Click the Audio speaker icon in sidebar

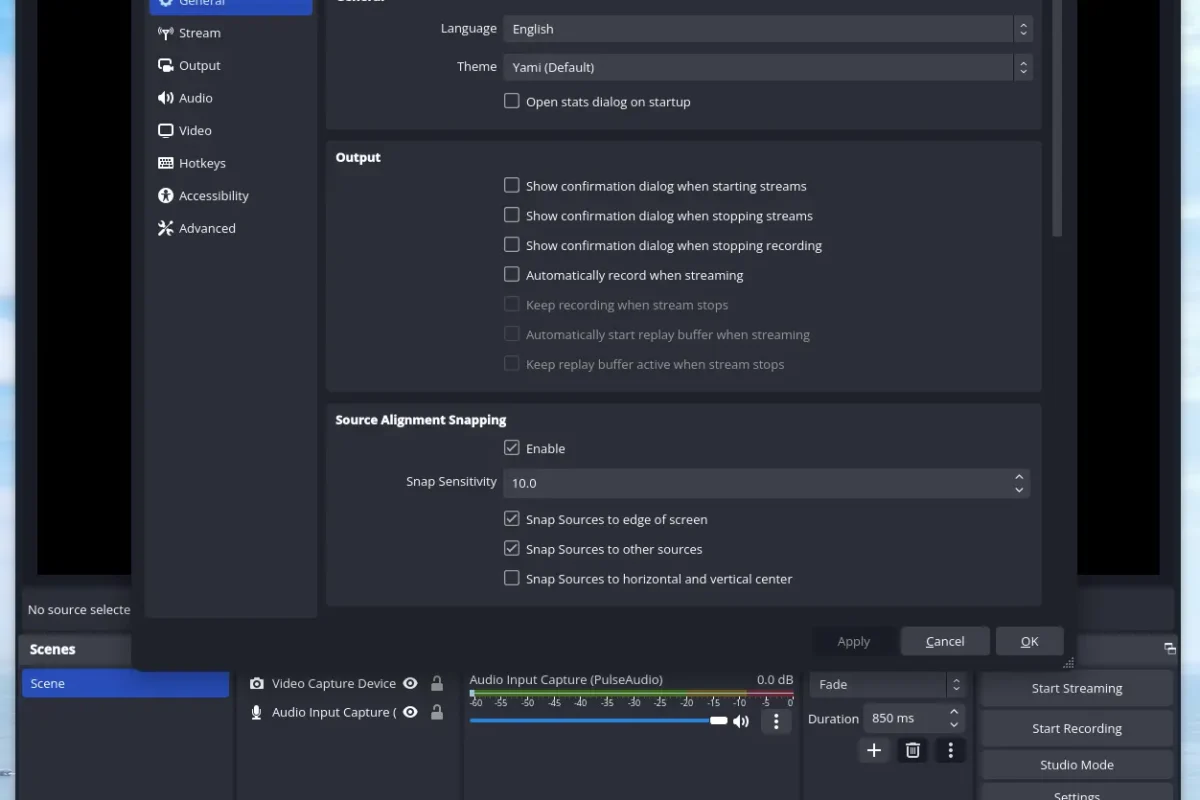point(166,98)
